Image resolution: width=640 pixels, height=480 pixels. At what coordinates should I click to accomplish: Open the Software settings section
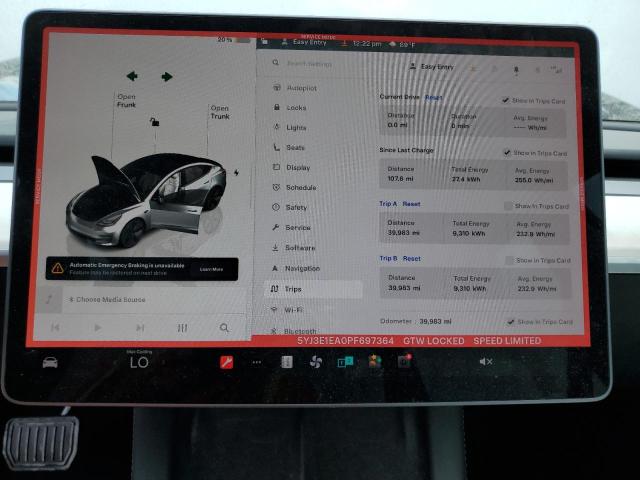299,247
